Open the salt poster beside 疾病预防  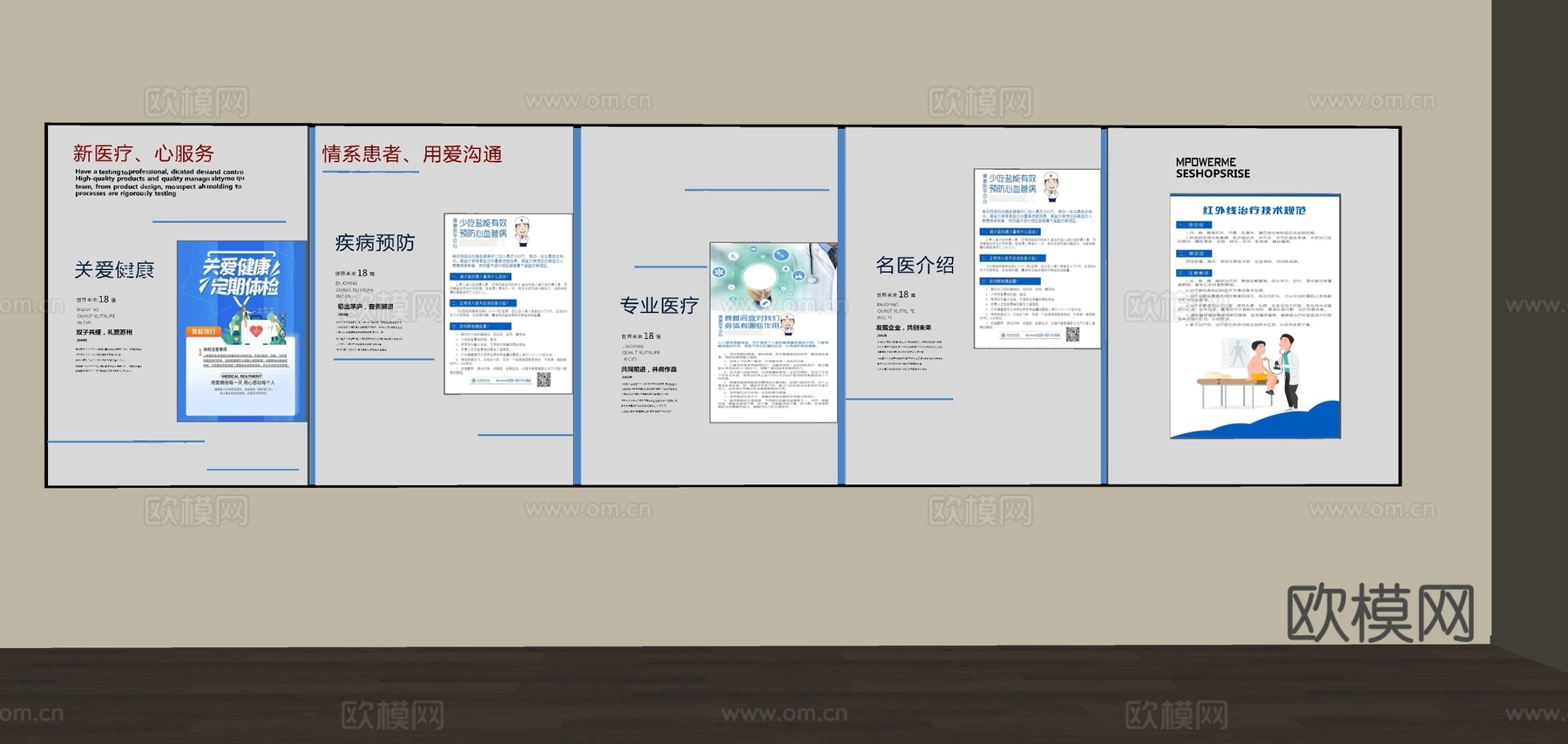(508, 304)
